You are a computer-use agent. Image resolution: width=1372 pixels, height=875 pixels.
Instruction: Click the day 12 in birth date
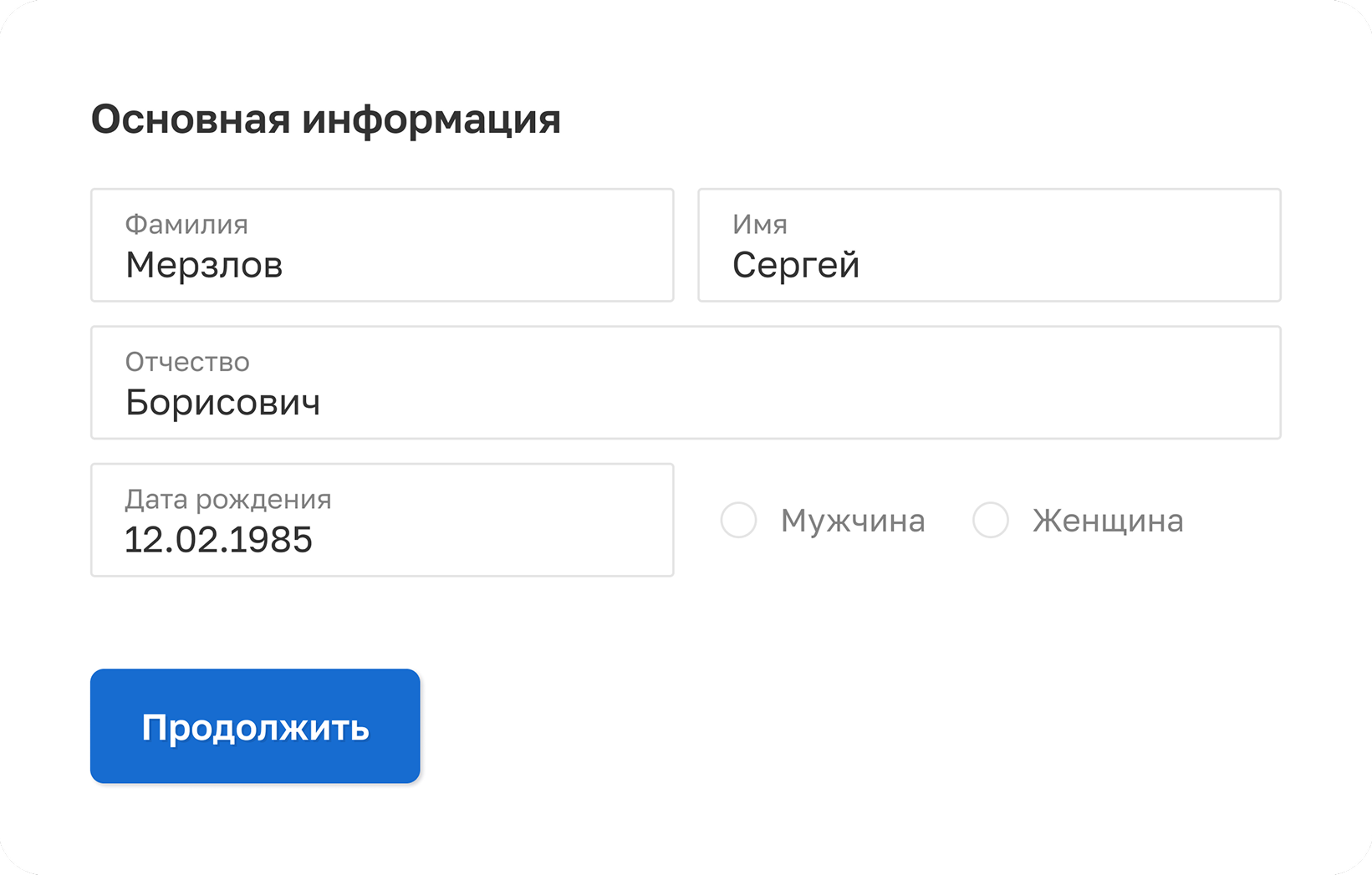click(x=140, y=540)
